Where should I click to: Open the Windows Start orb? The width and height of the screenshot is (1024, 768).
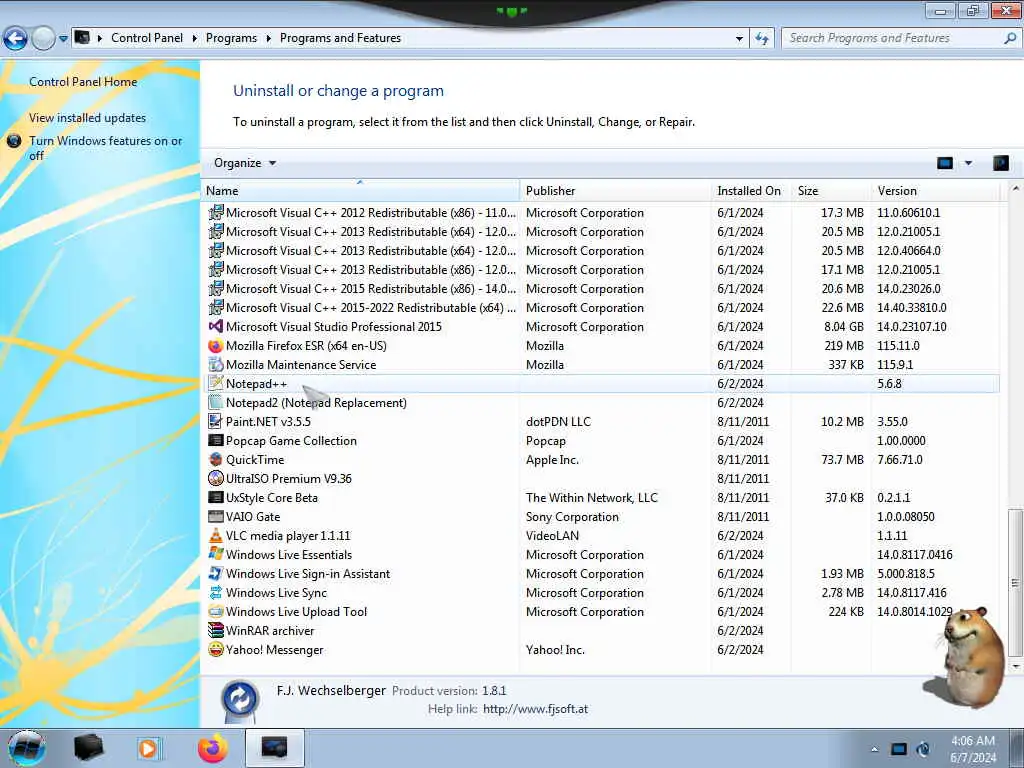(27, 748)
